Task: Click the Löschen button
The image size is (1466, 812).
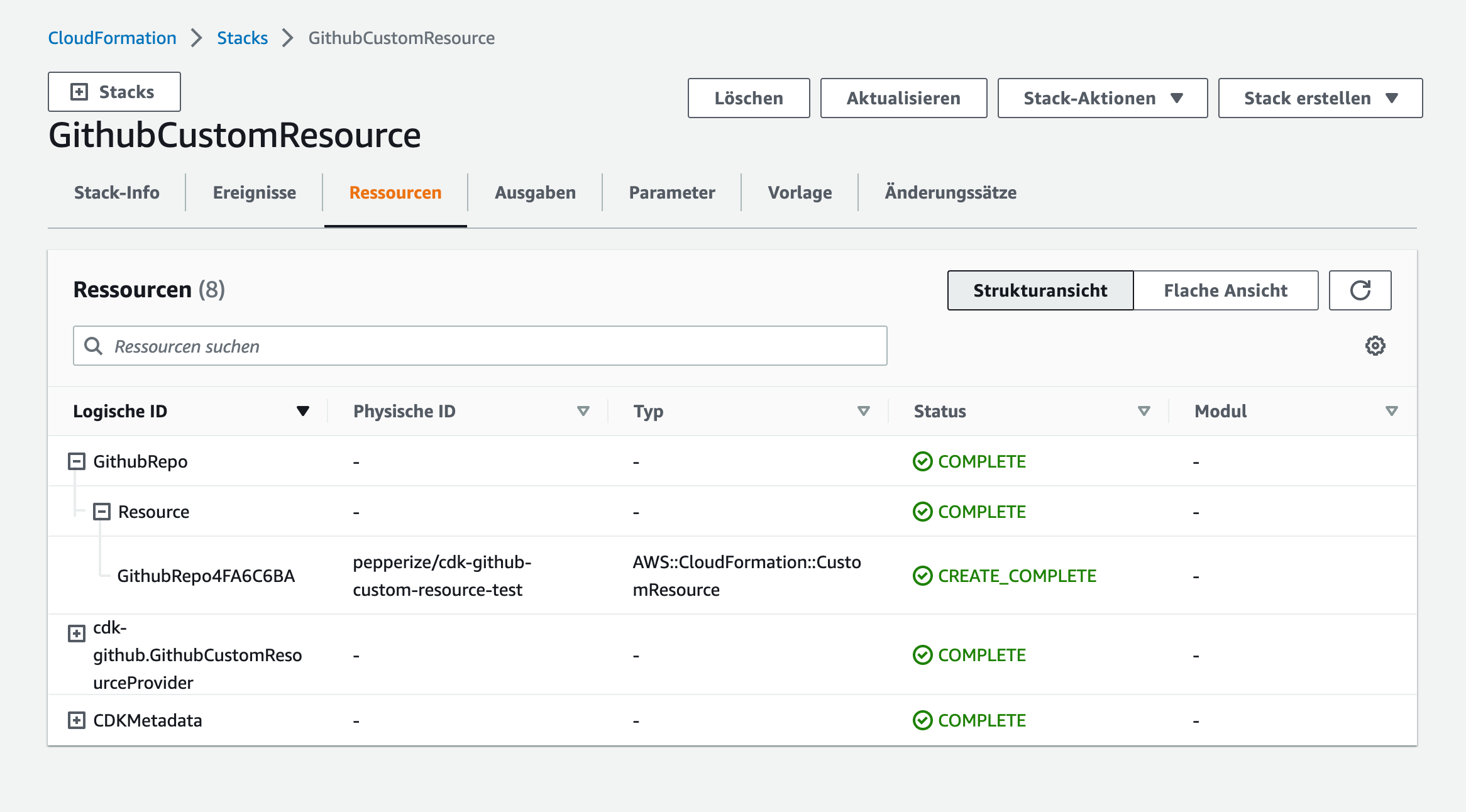Action: tap(748, 98)
